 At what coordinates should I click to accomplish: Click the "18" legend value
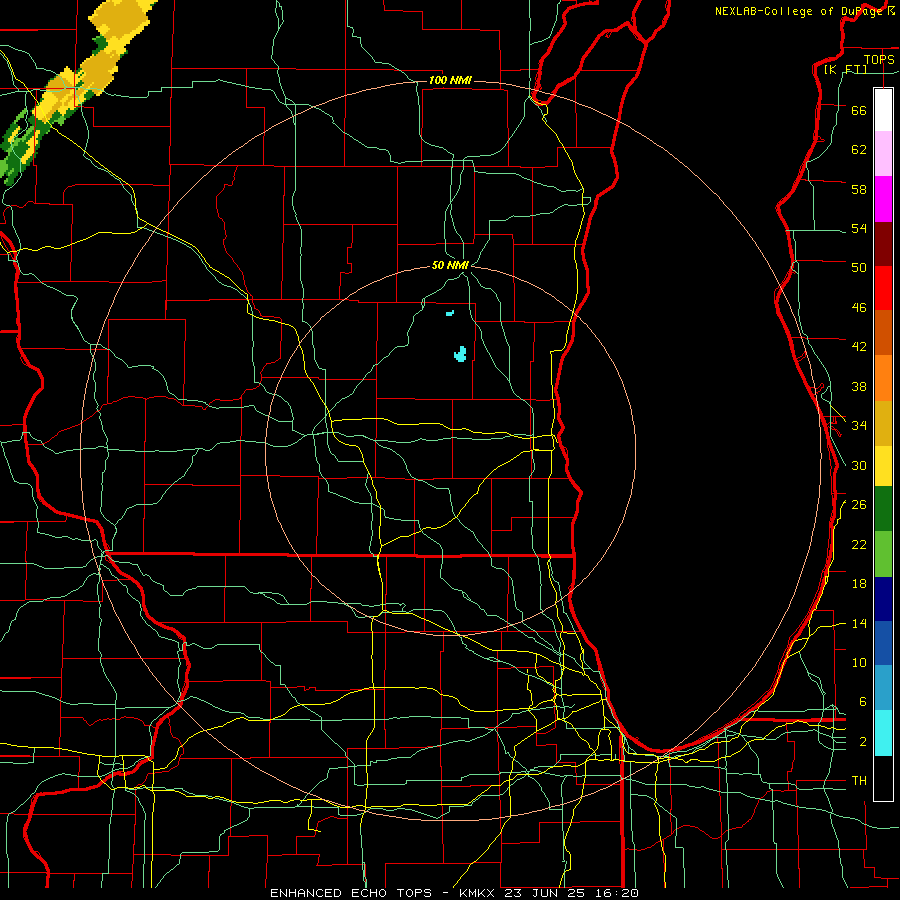click(859, 584)
